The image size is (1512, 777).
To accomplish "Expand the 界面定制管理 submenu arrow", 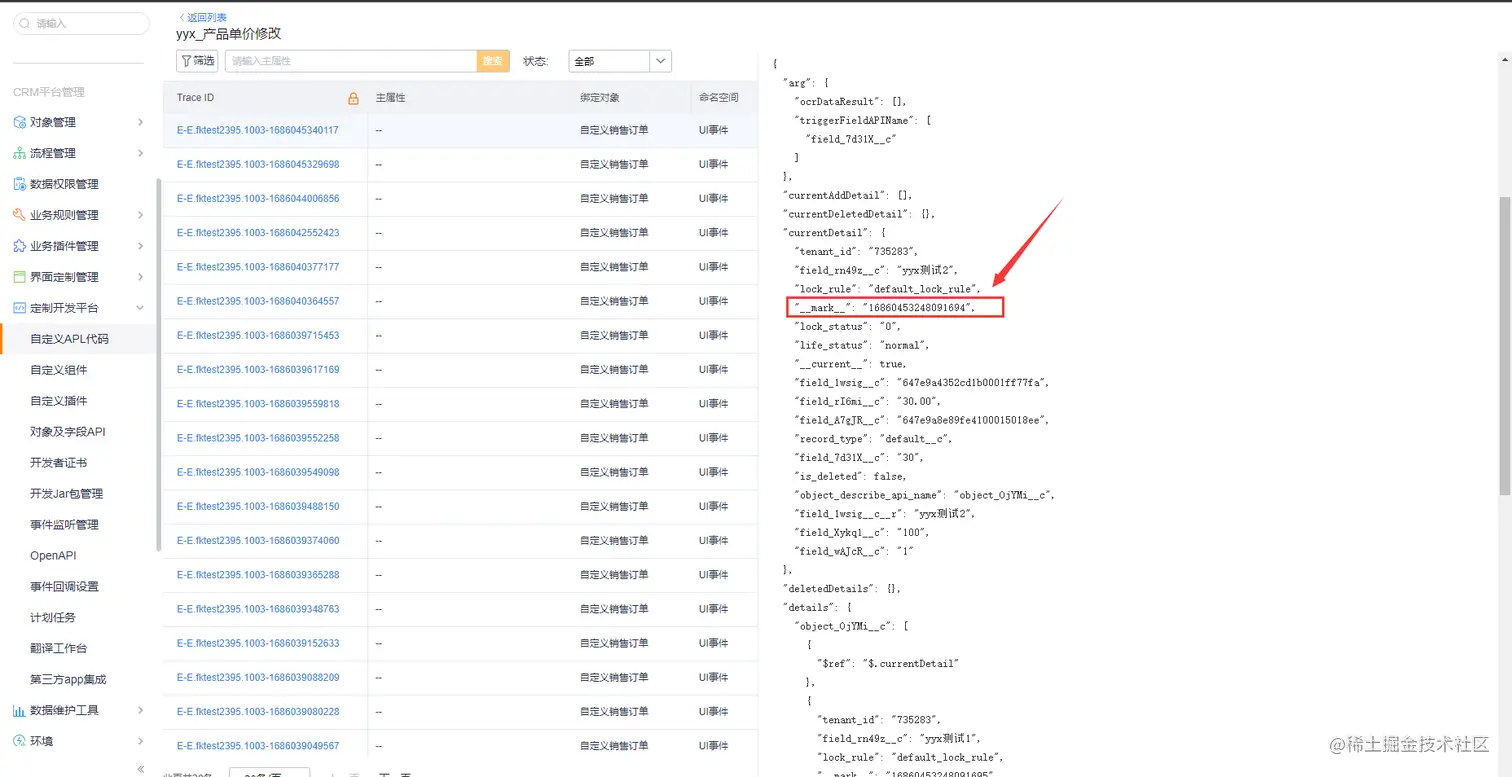I will [x=140, y=277].
